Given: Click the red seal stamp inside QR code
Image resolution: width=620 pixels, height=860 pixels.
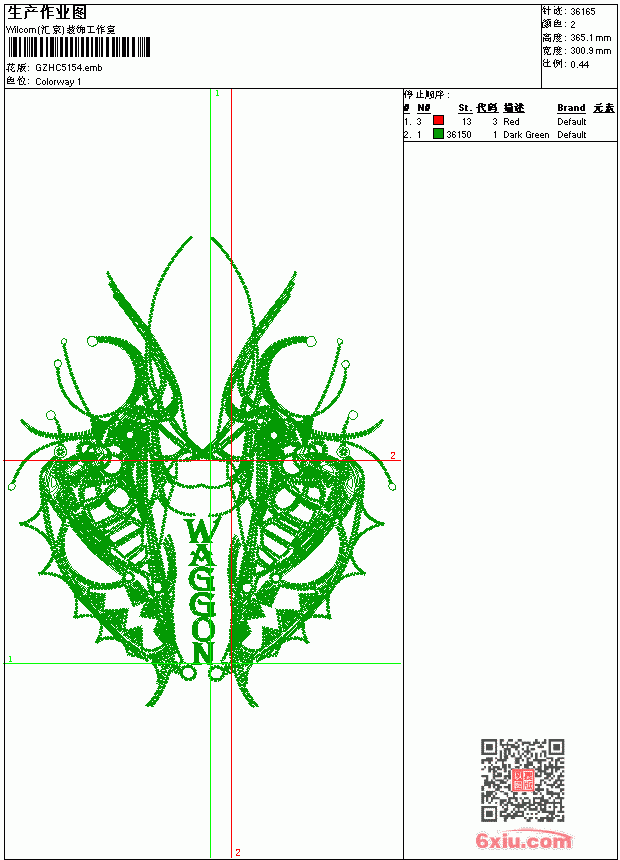Looking at the screenshot, I should click(x=522, y=780).
